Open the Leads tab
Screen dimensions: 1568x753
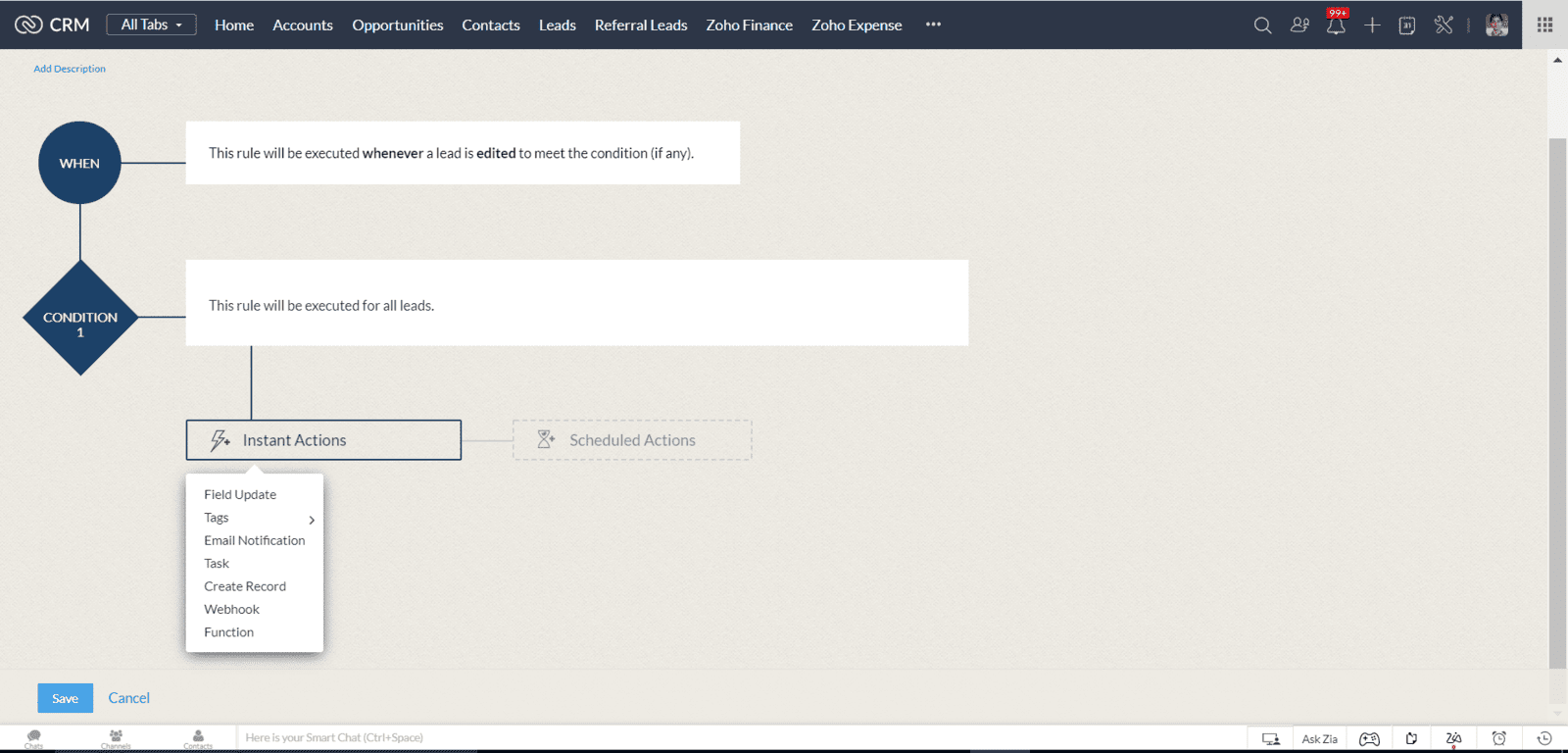click(558, 25)
